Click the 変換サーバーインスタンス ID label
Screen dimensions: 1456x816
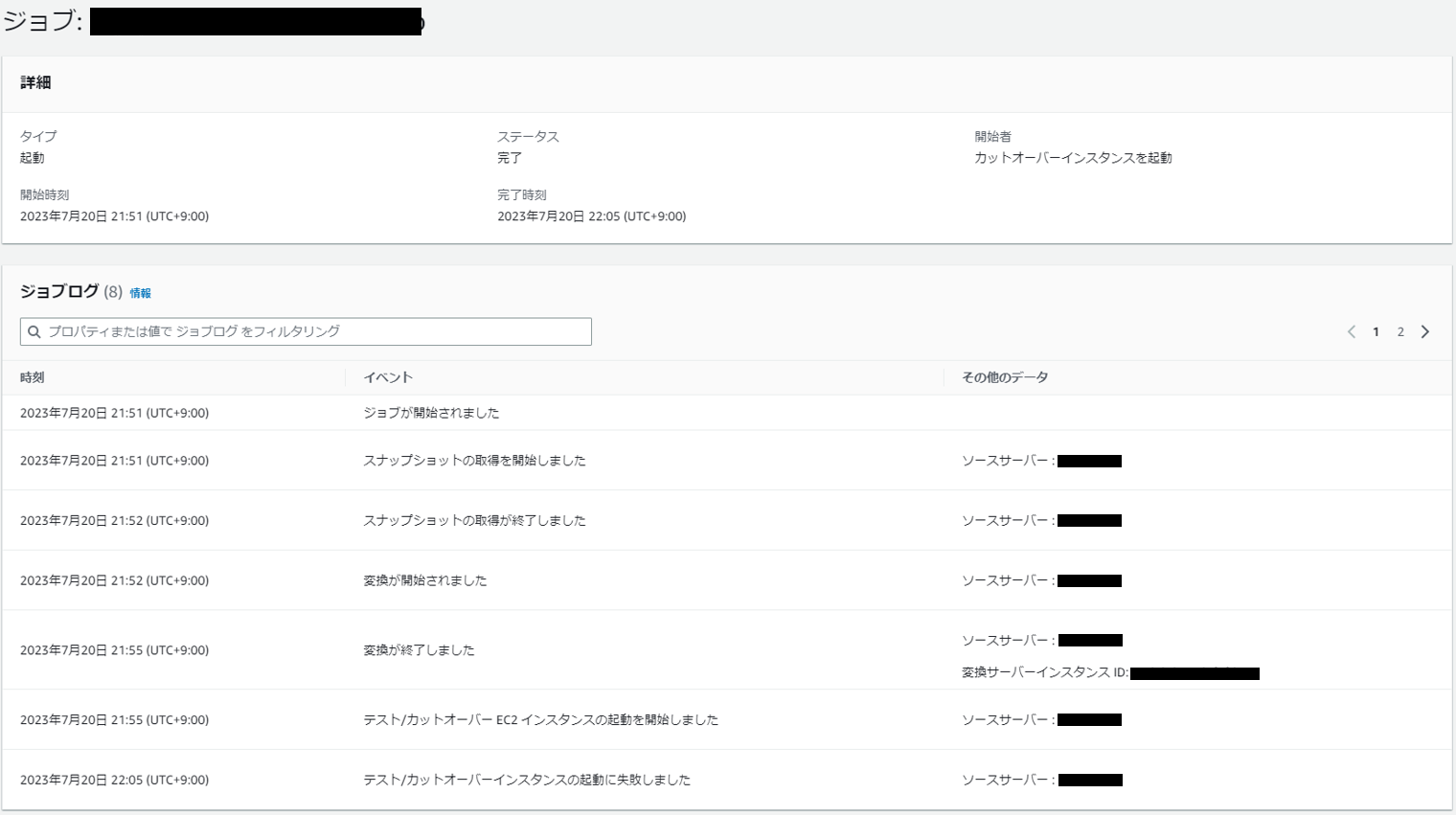coord(1045,673)
